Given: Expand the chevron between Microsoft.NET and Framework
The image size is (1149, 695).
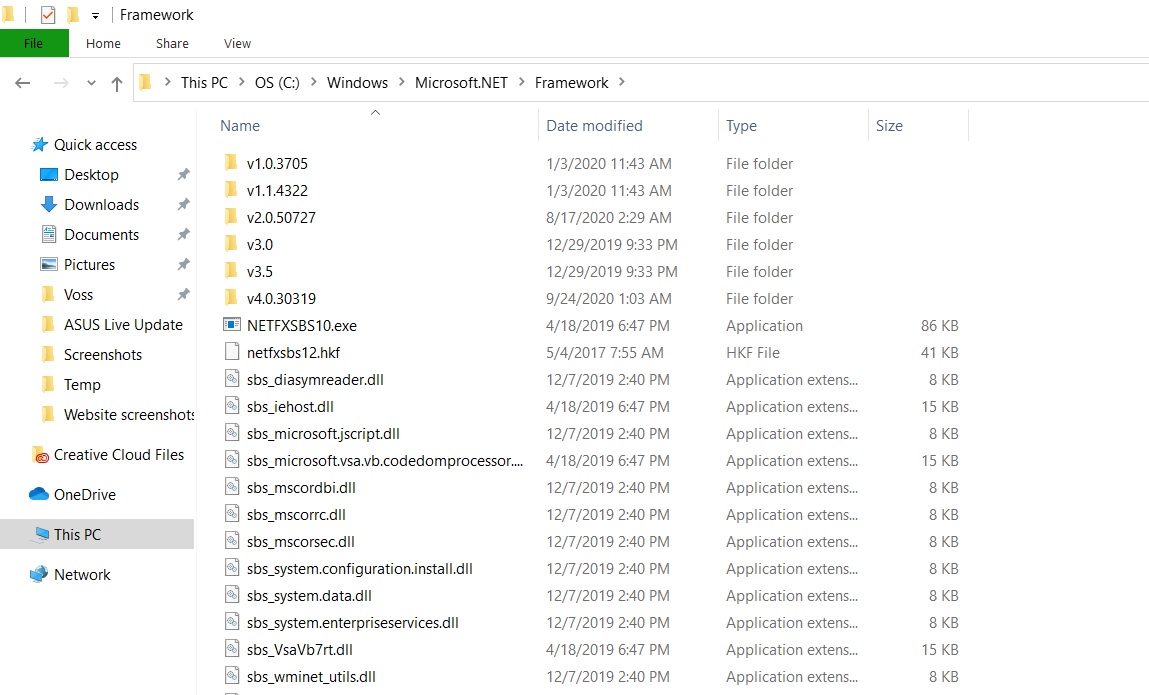Looking at the screenshot, I should 521,82.
